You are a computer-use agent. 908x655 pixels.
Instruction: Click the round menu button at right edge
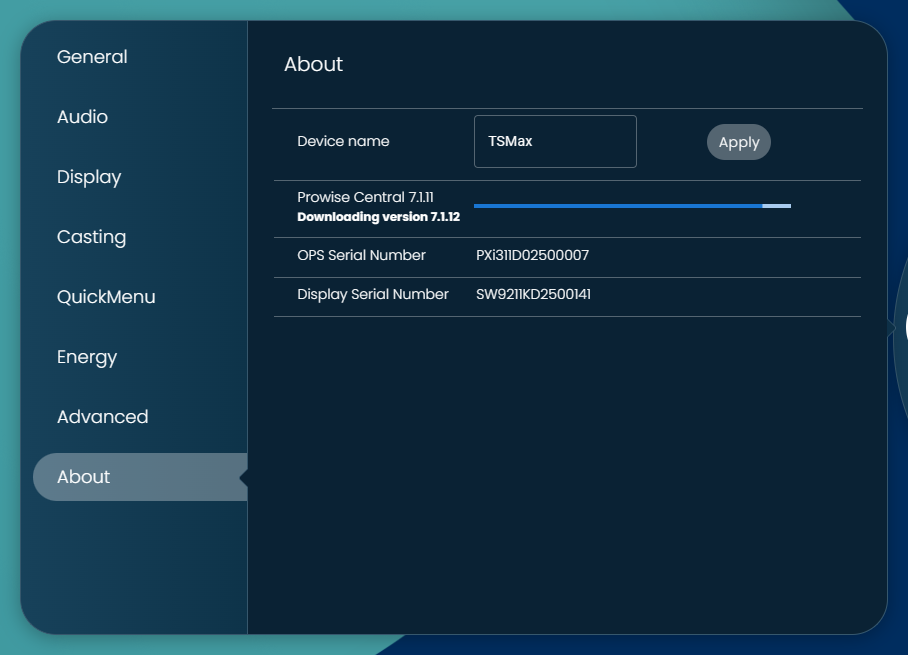coord(902,327)
